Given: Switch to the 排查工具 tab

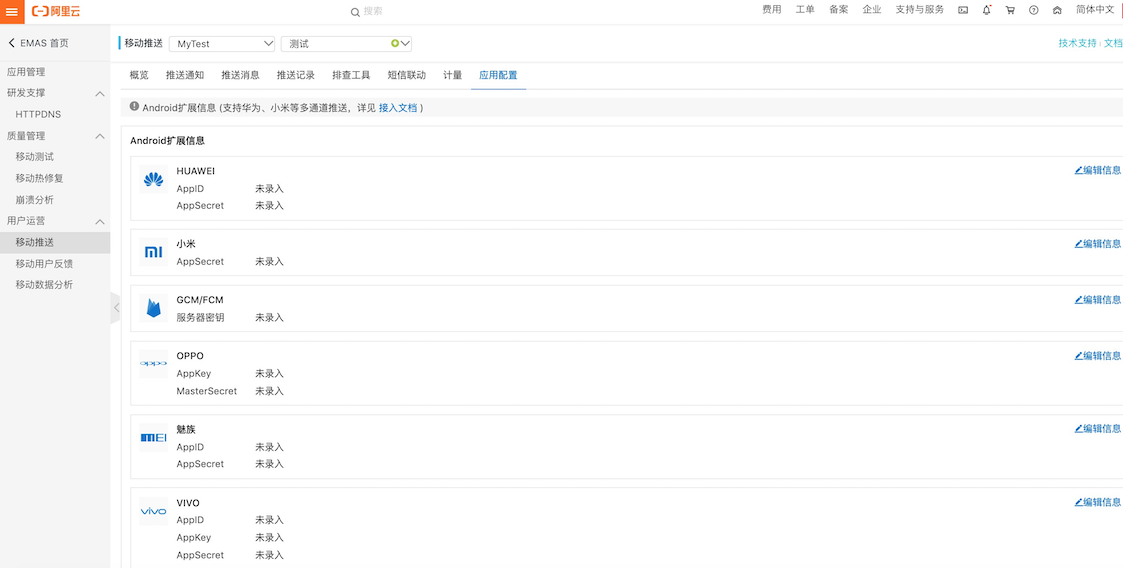Looking at the screenshot, I should tap(351, 75).
